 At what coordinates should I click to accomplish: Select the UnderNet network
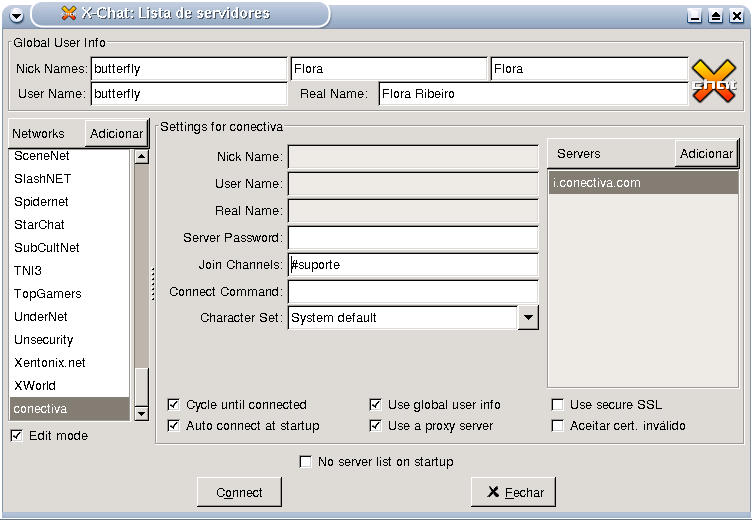pyautogui.click(x=69, y=317)
